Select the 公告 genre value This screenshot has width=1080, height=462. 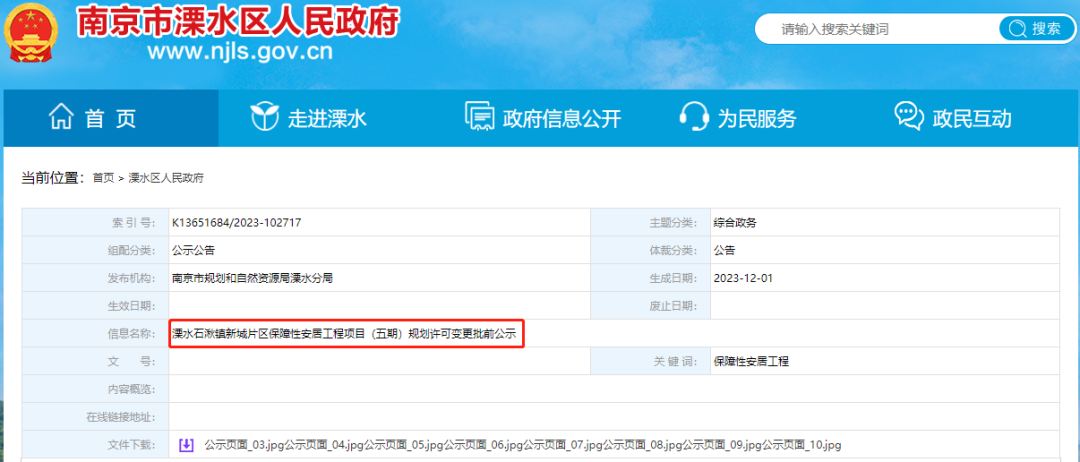(725, 250)
